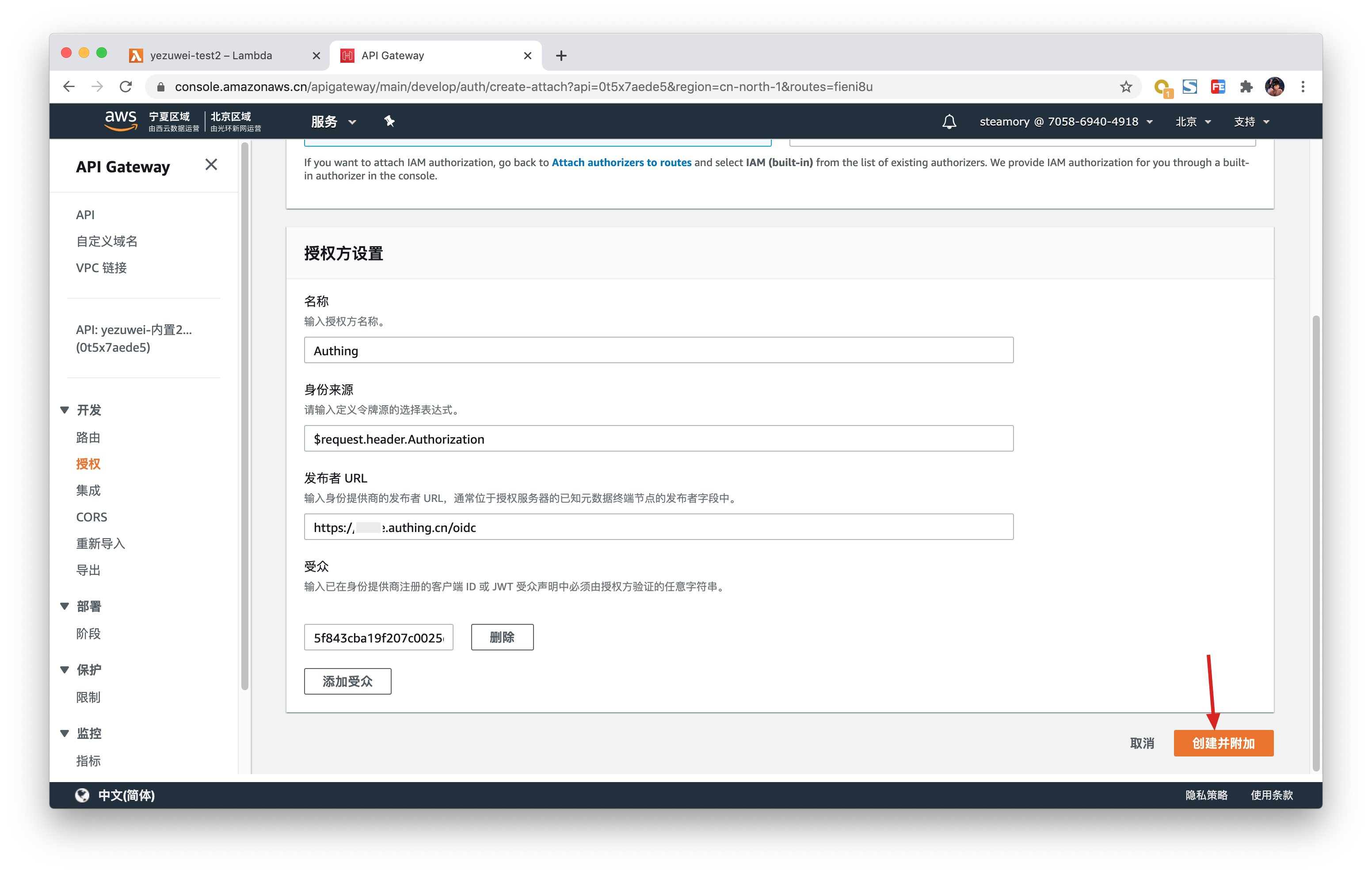
Task: Switch to yezuwei-test2 Lambda tab
Action: click(211, 55)
